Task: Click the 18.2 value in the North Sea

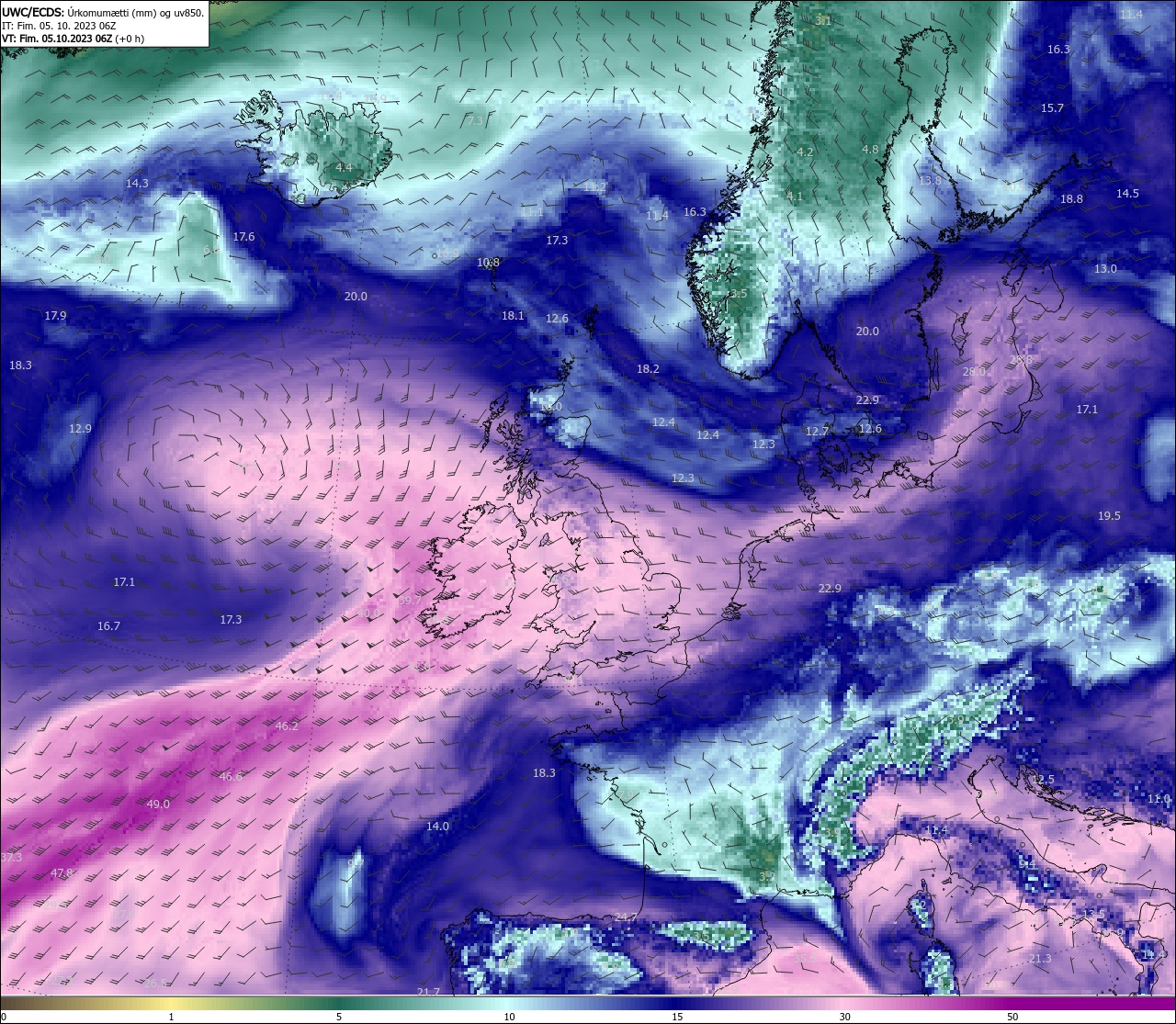Action: [x=648, y=369]
